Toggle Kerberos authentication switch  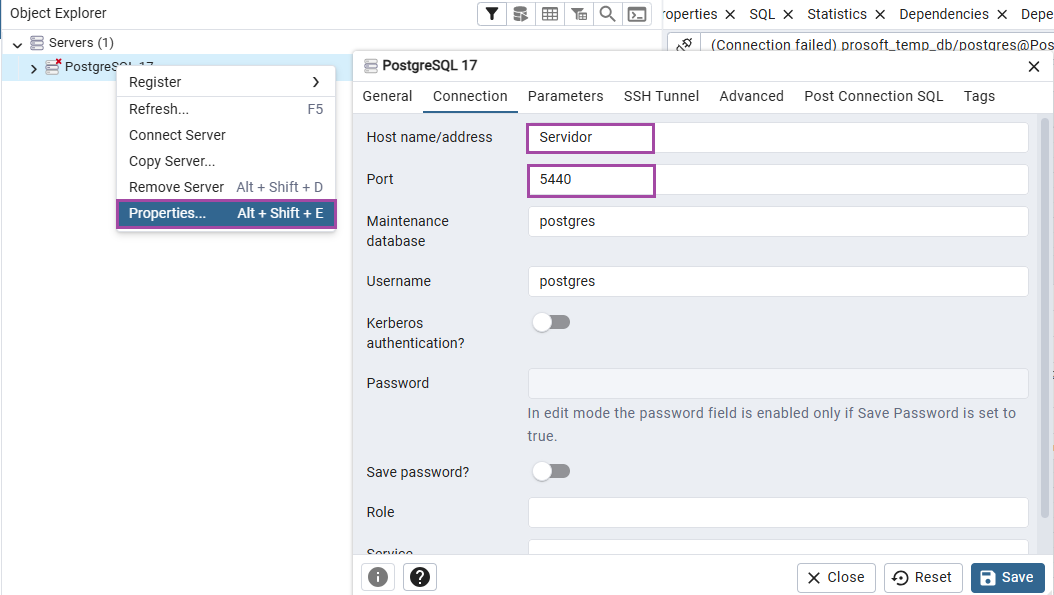click(551, 323)
